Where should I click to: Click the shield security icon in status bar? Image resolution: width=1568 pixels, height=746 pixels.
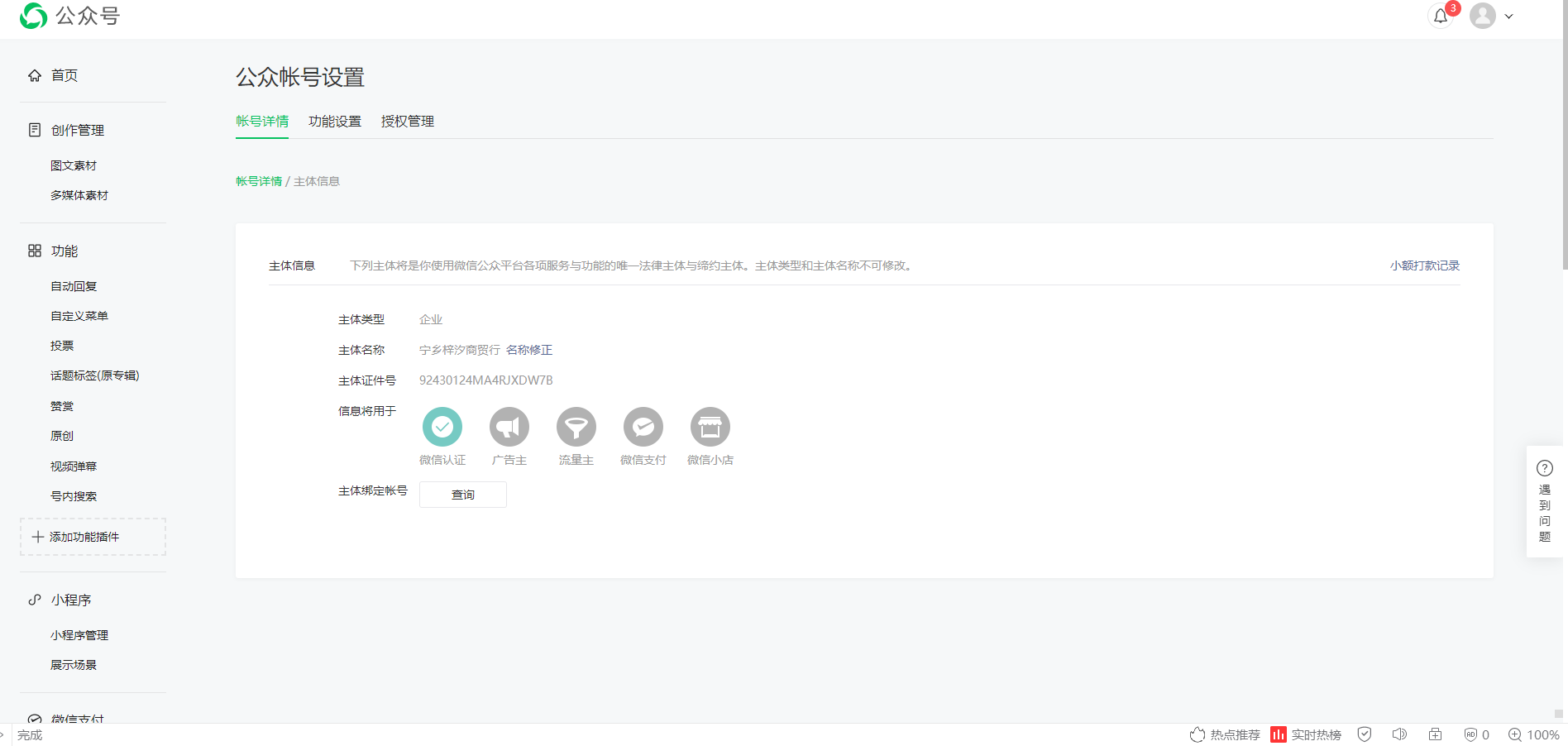tap(1365, 734)
